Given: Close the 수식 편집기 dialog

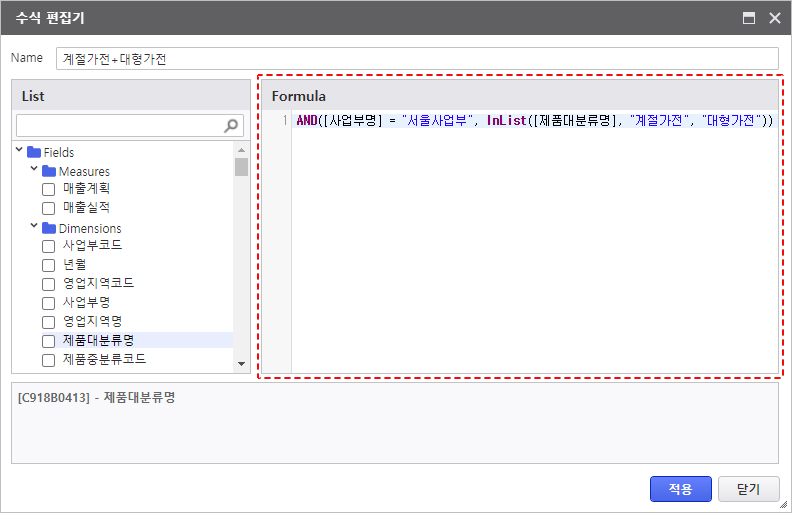Looking at the screenshot, I should (774, 17).
